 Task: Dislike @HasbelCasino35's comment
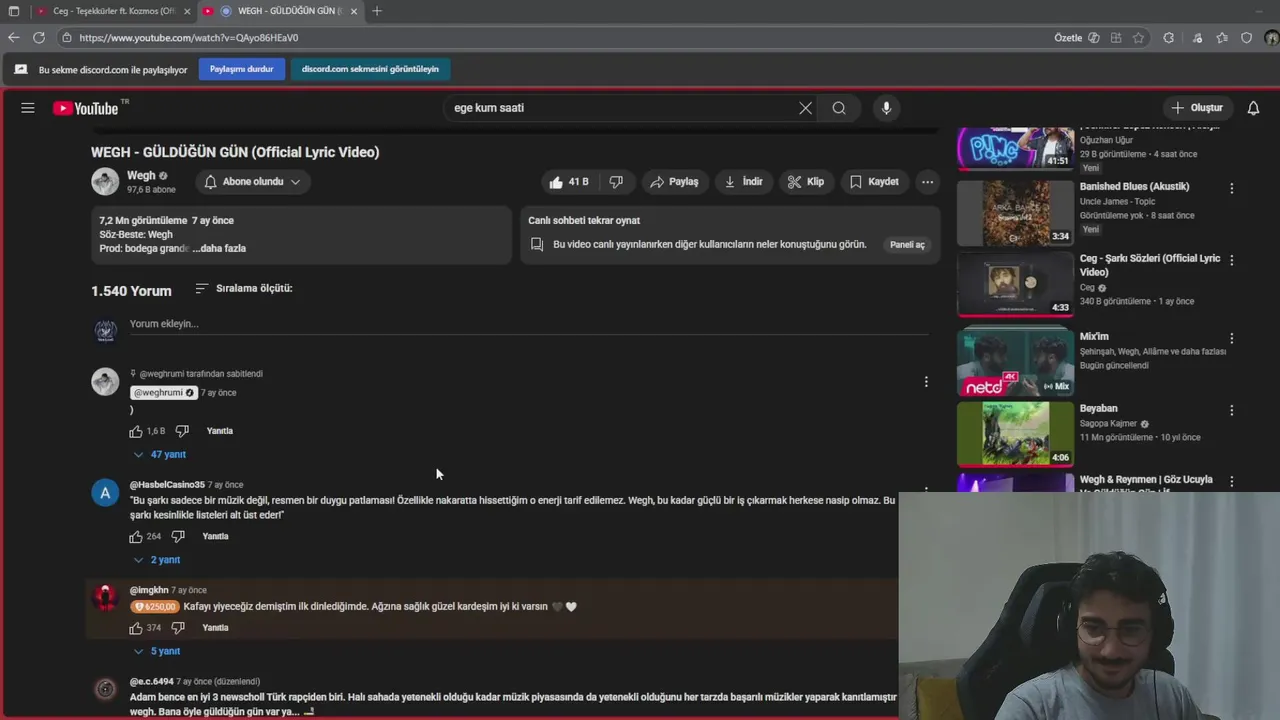(178, 537)
